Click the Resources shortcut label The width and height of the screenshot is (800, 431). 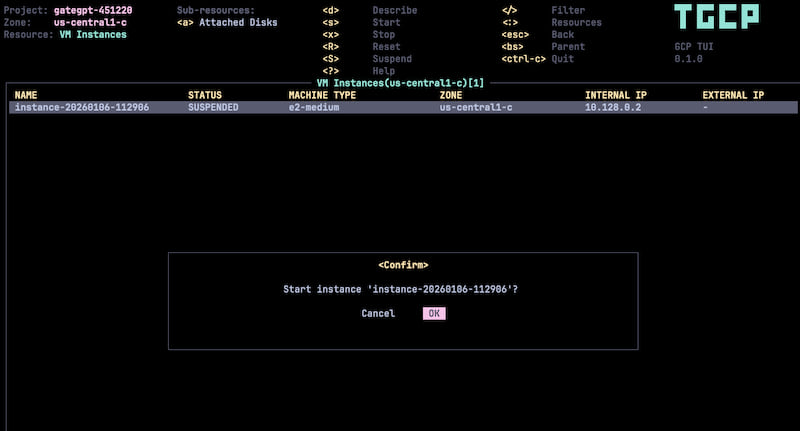point(577,22)
